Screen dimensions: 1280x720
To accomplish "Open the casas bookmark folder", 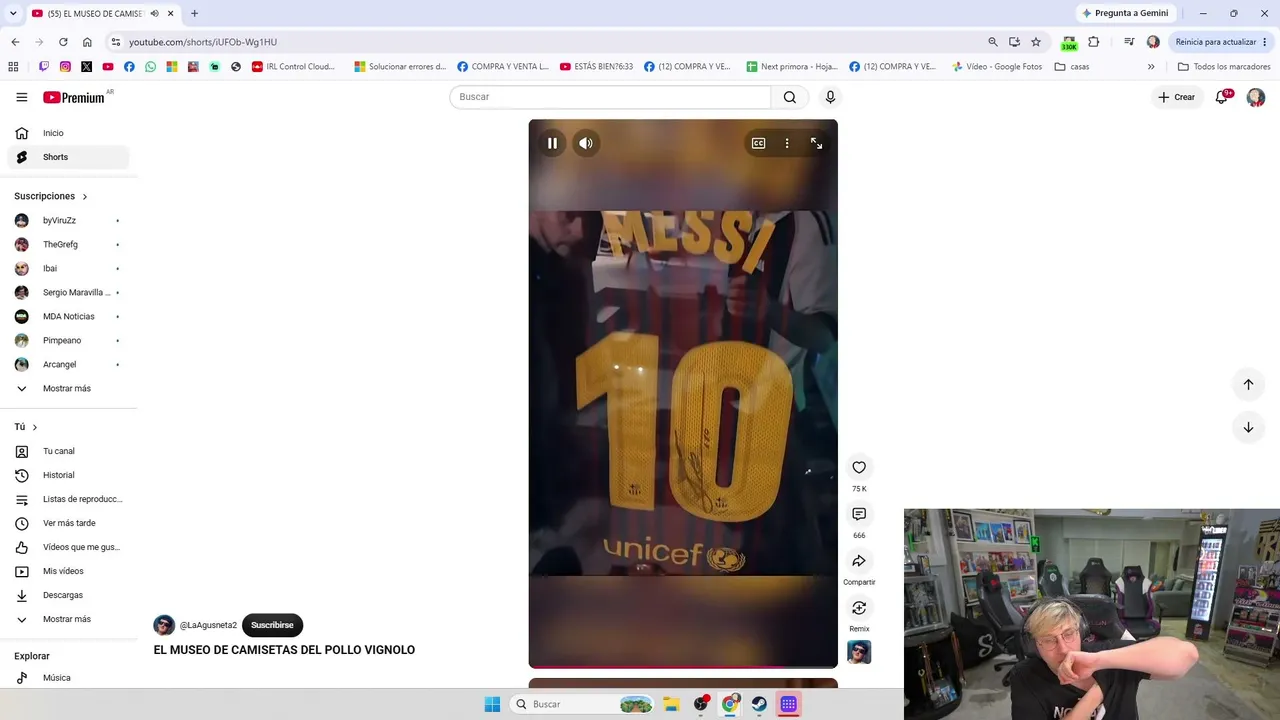I will tap(1072, 67).
